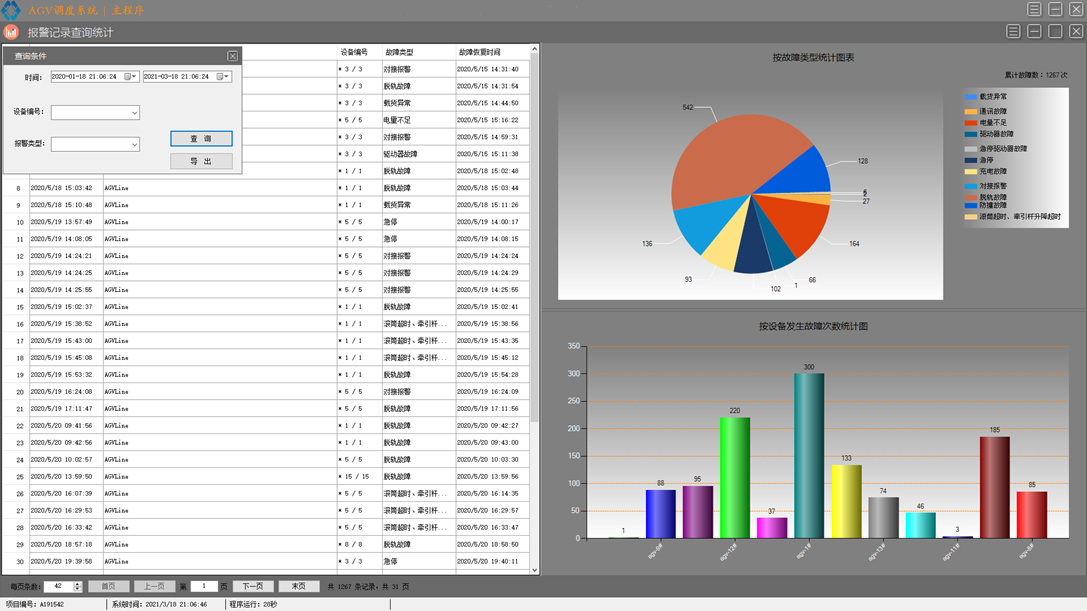Minimize the alarm statistics sub-window
The width and height of the screenshot is (1087, 611).
click(x=1034, y=32)
